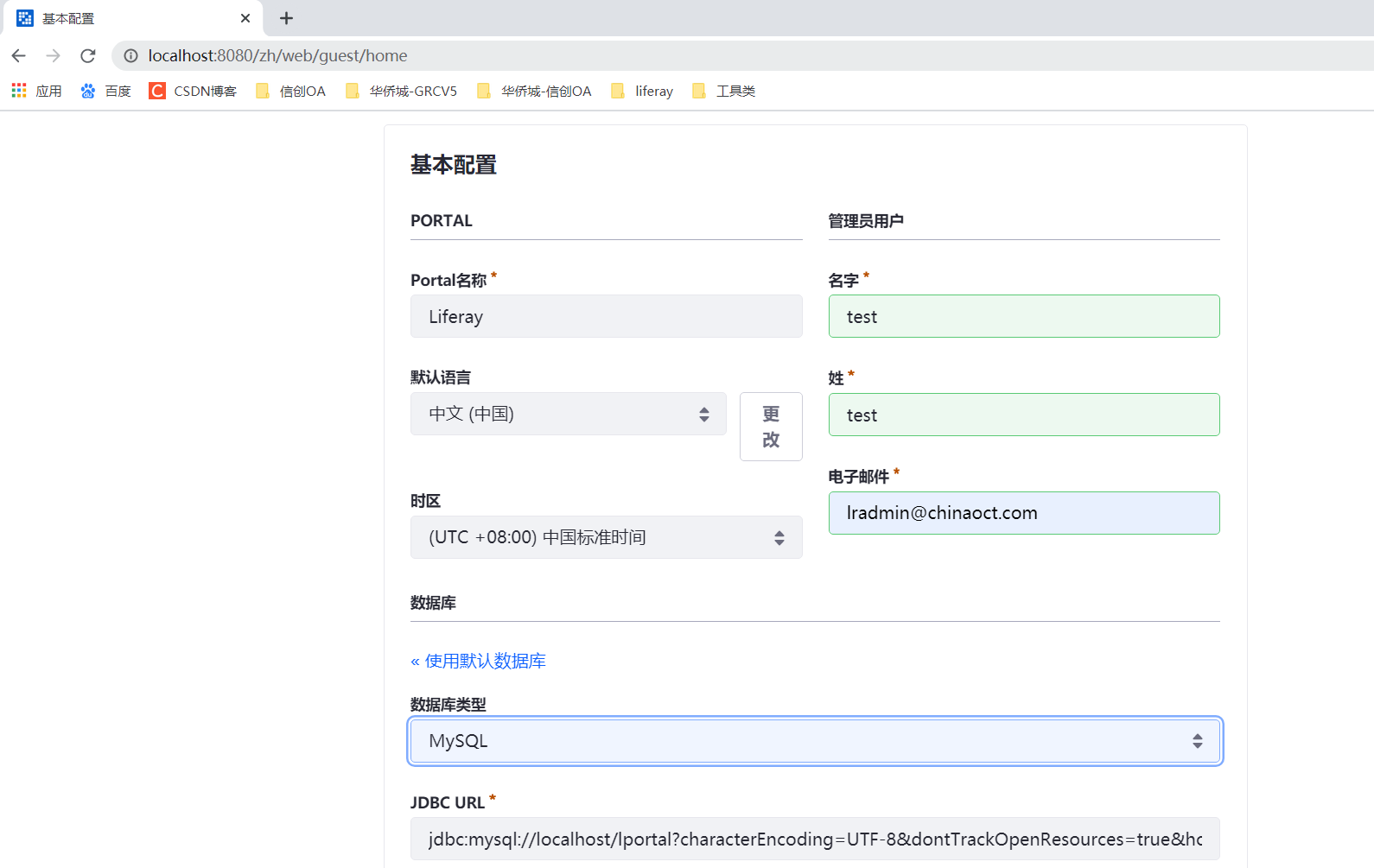This screenshot has height=868, width=1374.
Task: Click the 更改 button
Action: 771,427
